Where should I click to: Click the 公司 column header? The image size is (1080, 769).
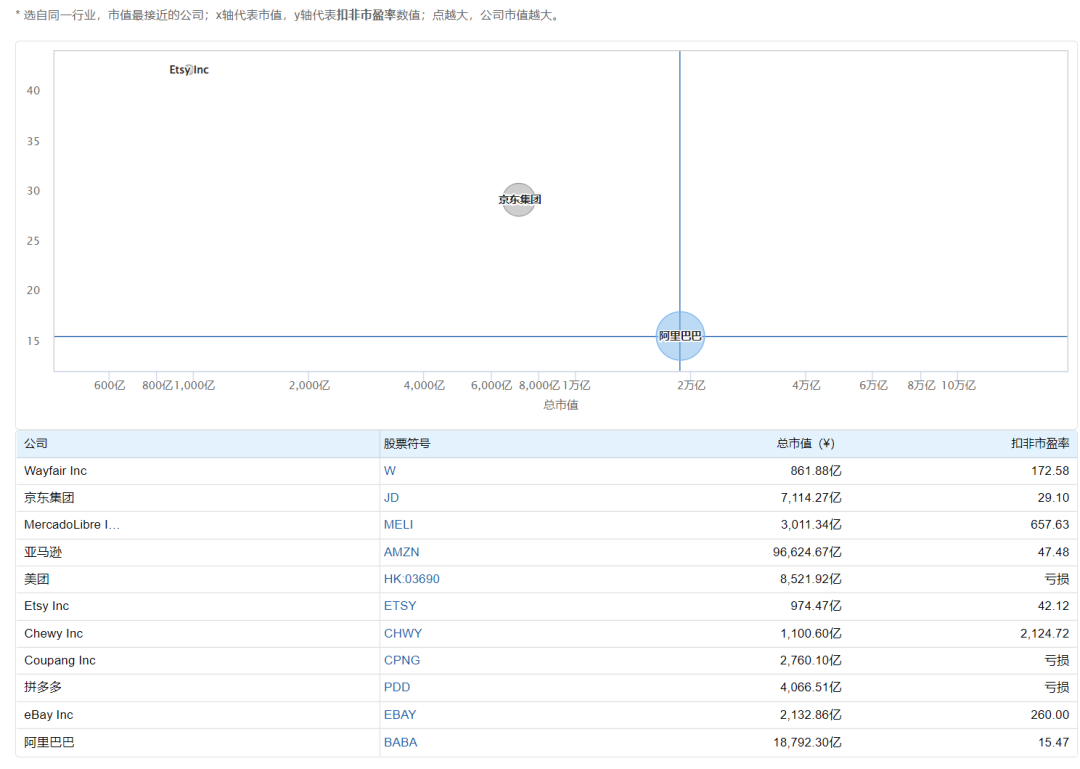36,443
